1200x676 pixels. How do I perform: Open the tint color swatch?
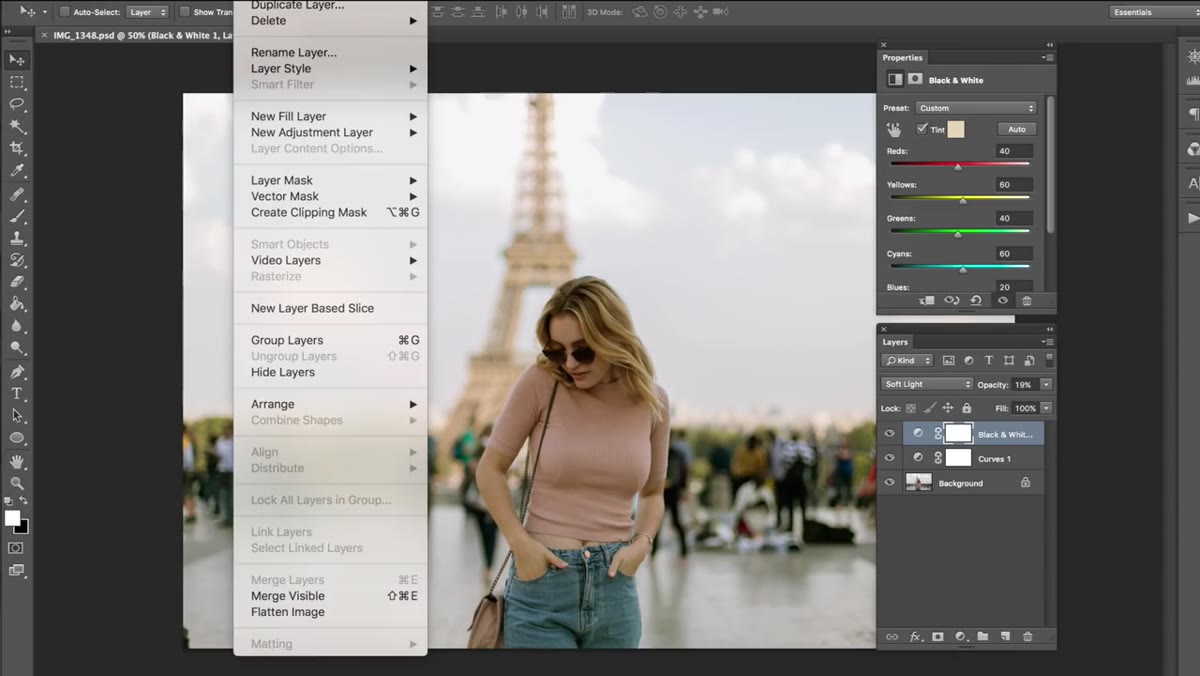click(956, 129)
